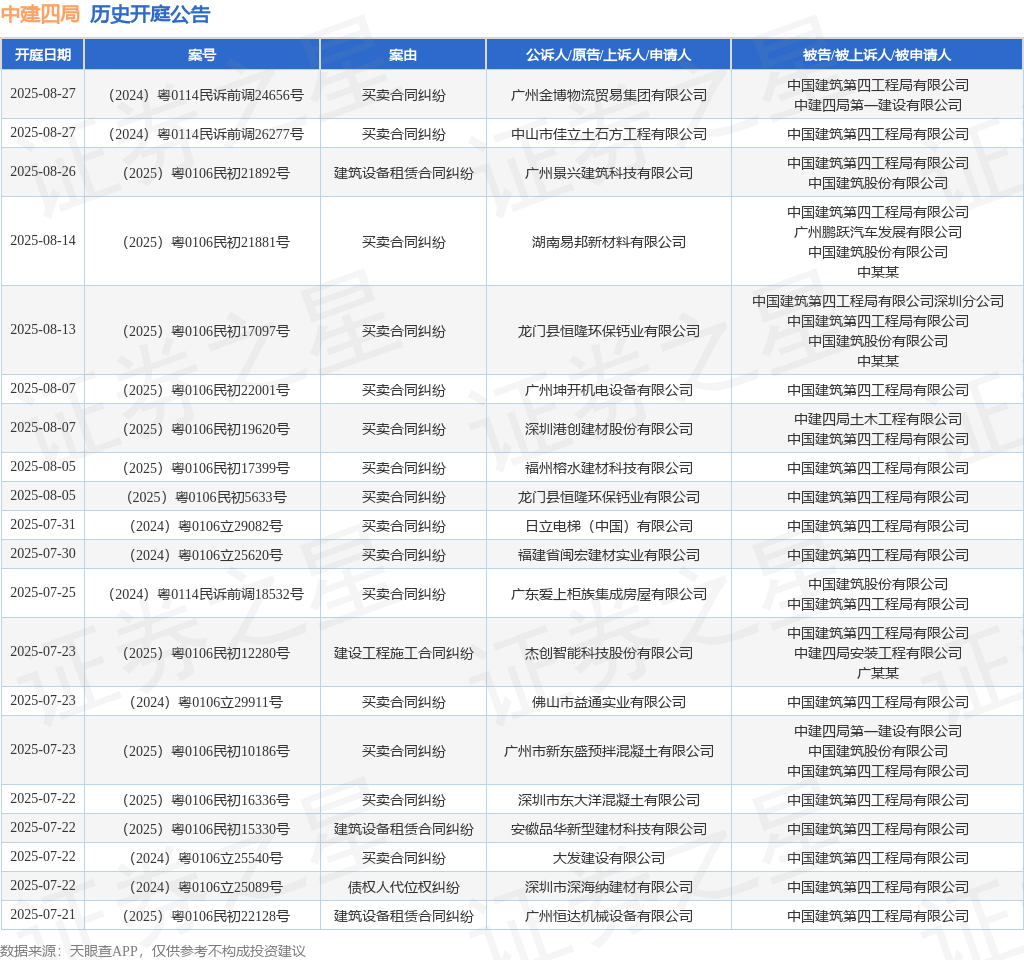This screenshot has width=1024, height=960.
Task: Click plaintiff 福州榕水建材科技有限公司
Action: 609,469
